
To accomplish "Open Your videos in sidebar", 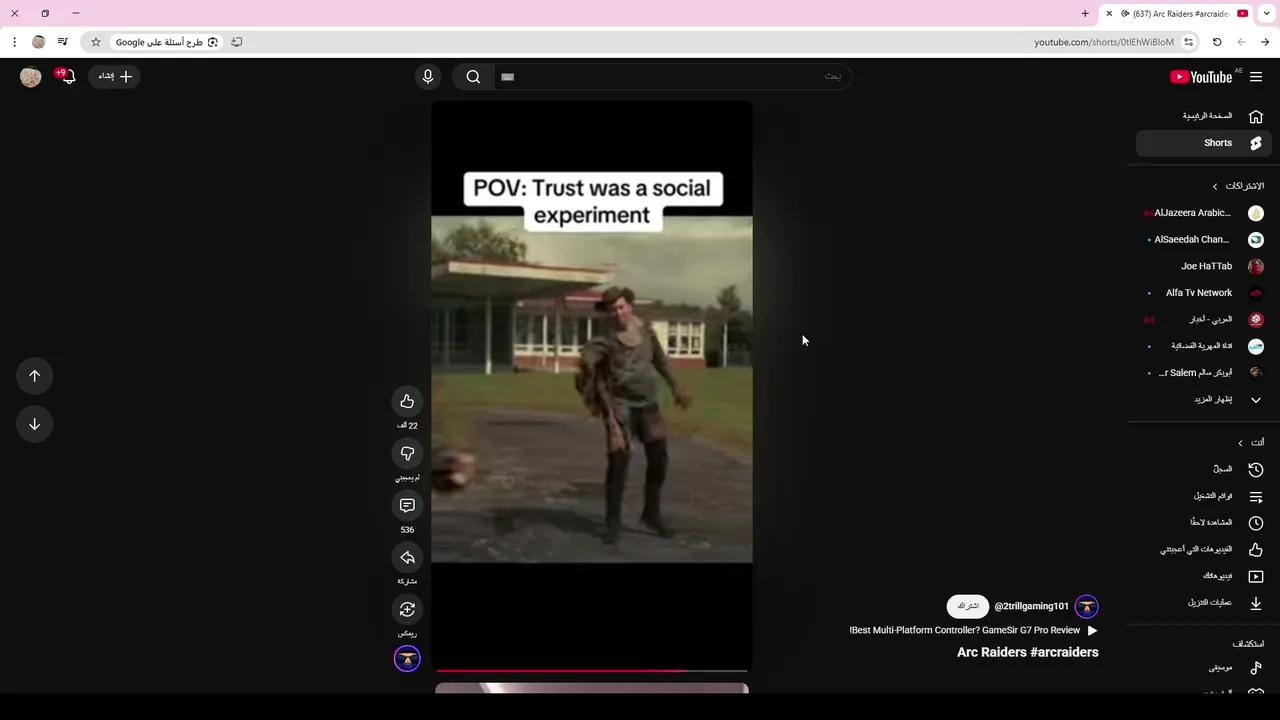I will coord(1205,576).
